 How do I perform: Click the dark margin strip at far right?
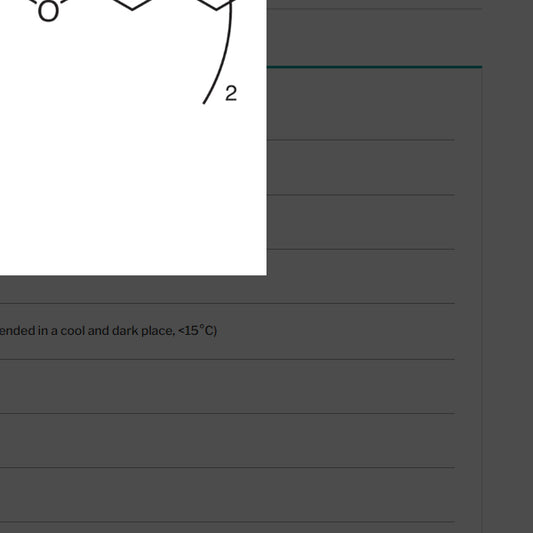click(x=508, y=266)
